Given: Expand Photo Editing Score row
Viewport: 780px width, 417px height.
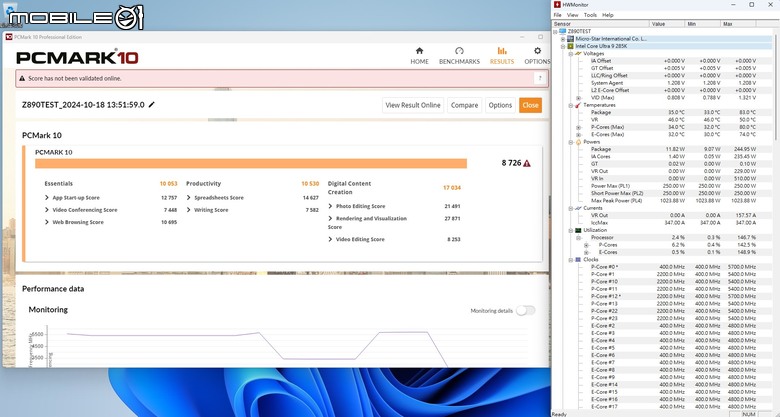Looking at the screenshot, I should point(330,206).
